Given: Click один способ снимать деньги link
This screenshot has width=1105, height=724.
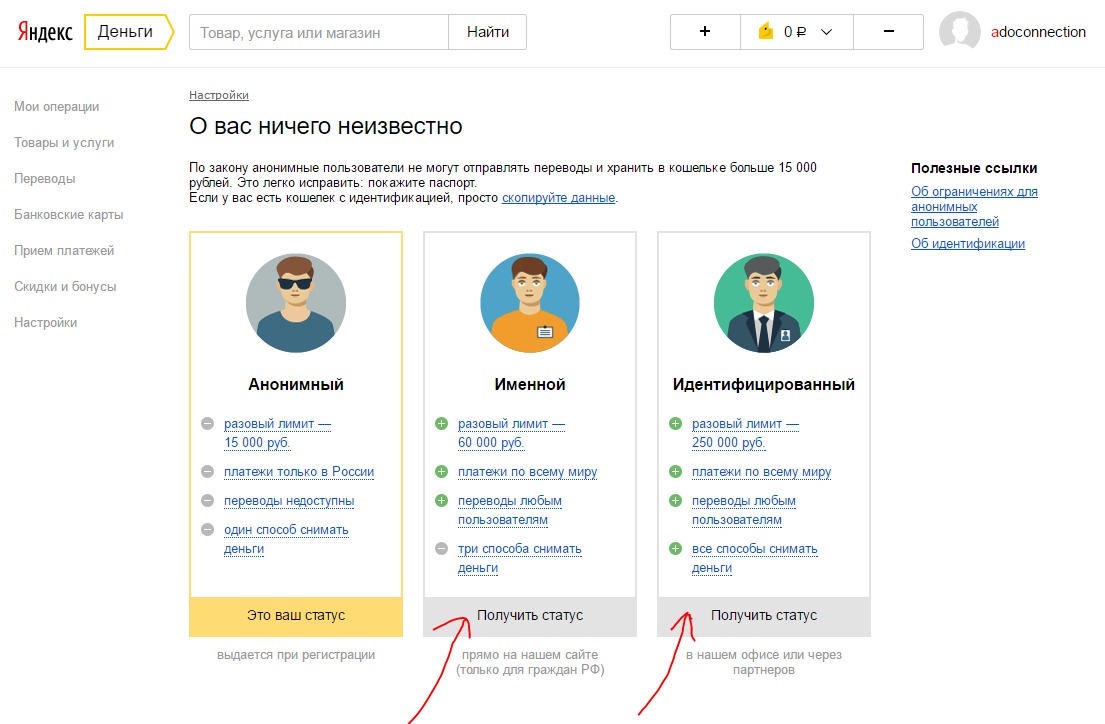Looking at the screenshot, I should [286, 539].
